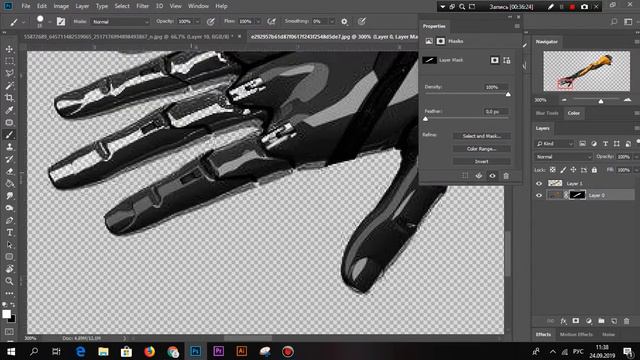
Task: Toggle airbrush build-up effects
Action: 271,22
